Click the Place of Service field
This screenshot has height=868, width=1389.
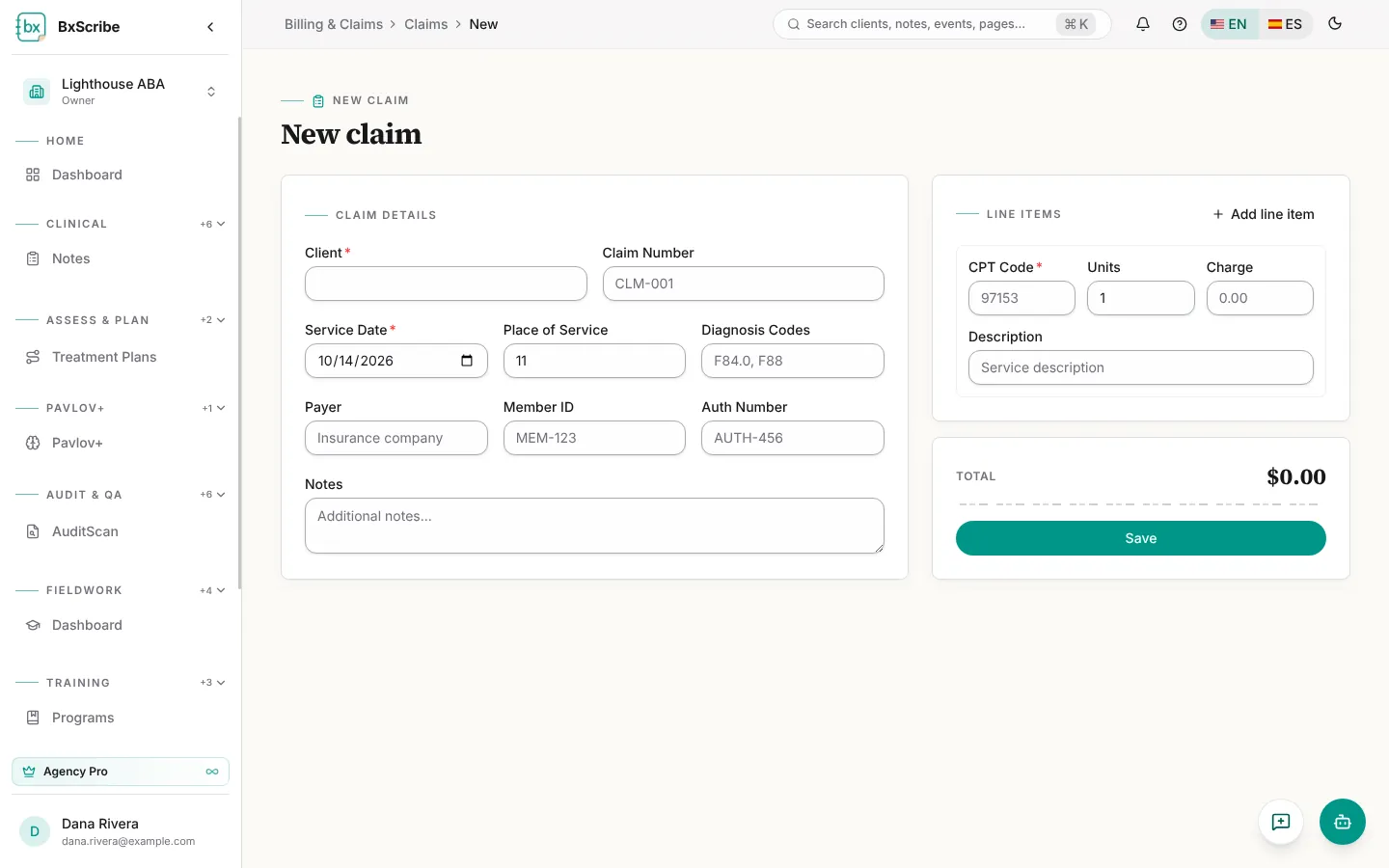[594, 361]
